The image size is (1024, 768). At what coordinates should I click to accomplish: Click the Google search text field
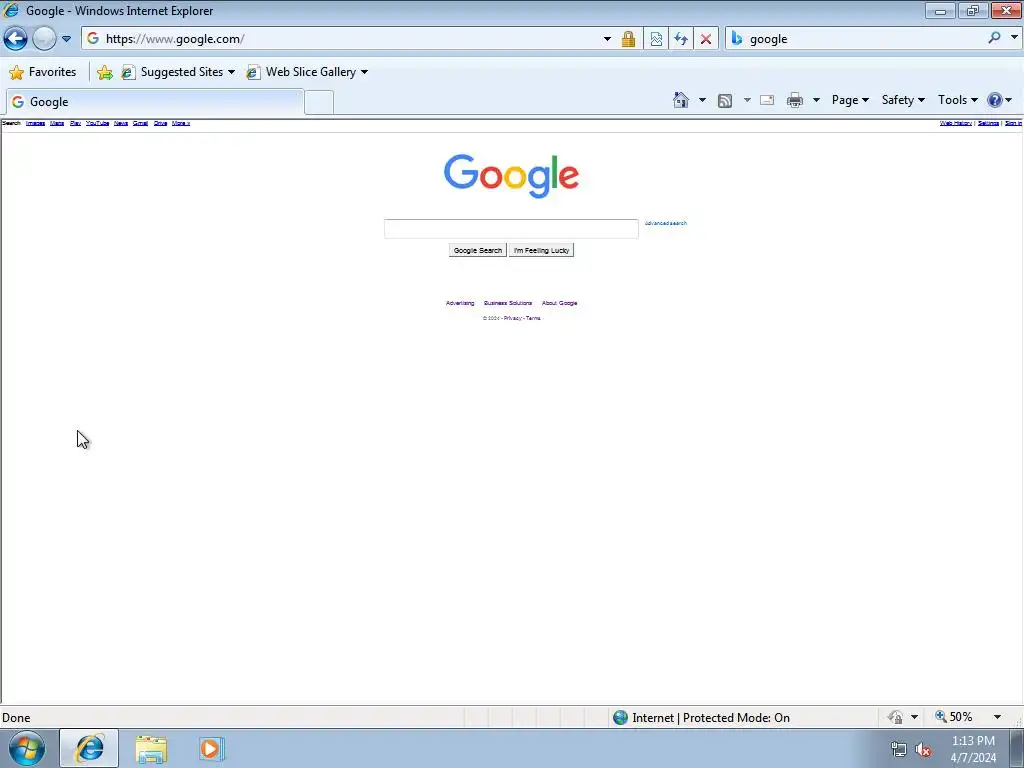click(511, 229)
